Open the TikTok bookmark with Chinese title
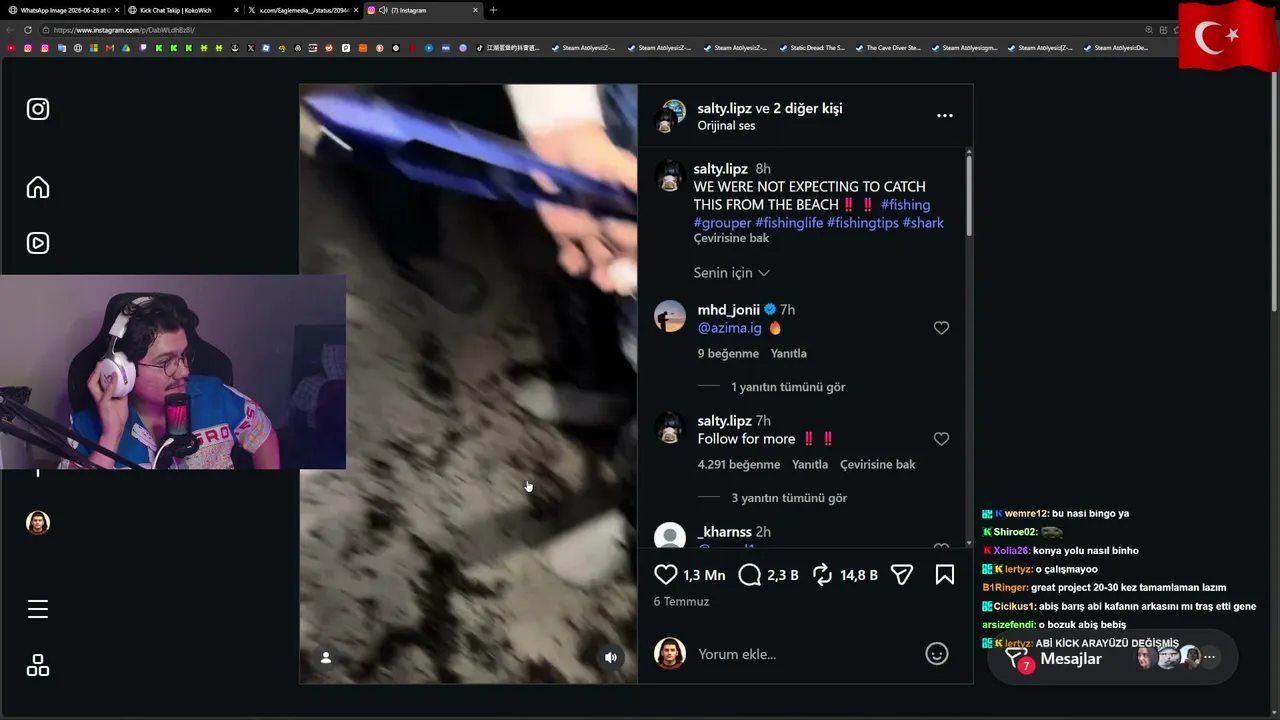Viewport: 1280px width, 720px height. pos(508,48)
